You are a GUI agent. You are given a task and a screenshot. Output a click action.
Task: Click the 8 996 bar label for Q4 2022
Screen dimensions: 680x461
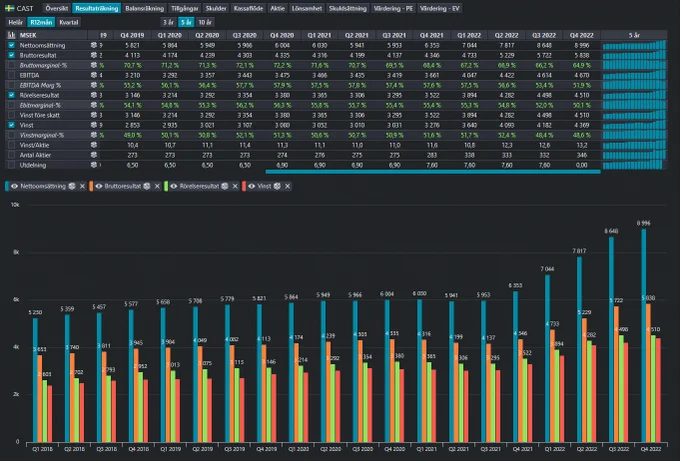[643, 223]
